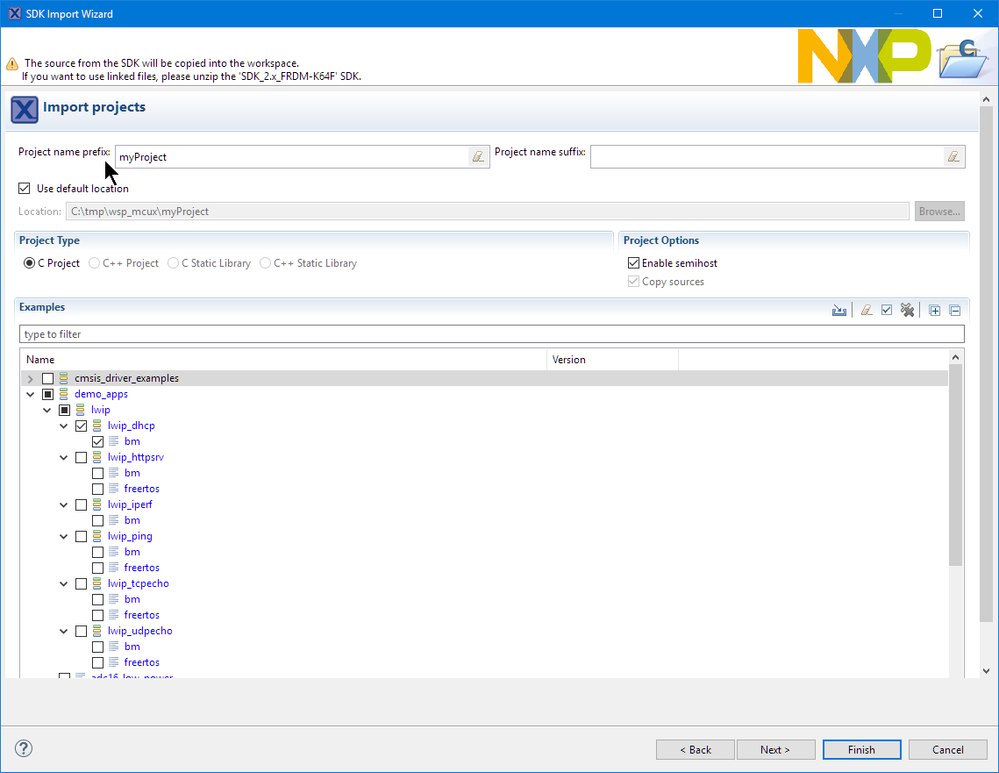Screen dimensions: 999x773
Task: Open help via question mark icon
Action: tap(24, 748)
